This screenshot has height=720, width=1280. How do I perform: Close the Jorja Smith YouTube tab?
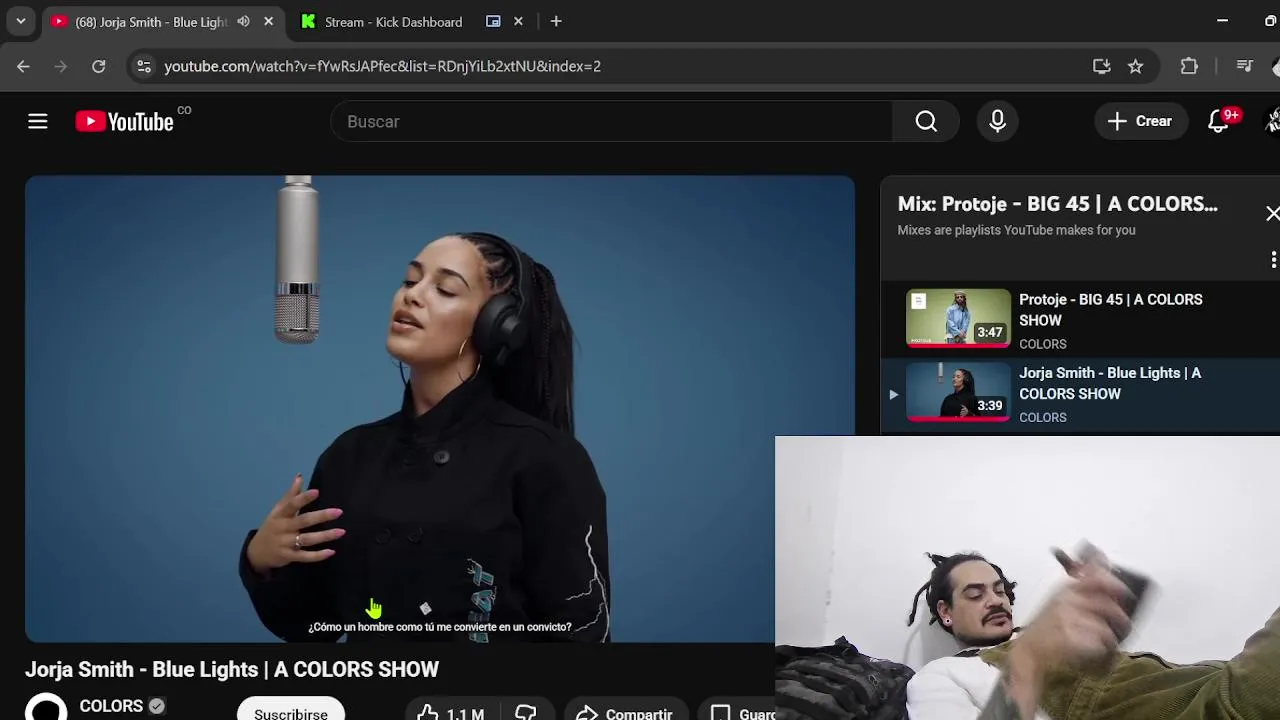268,21
